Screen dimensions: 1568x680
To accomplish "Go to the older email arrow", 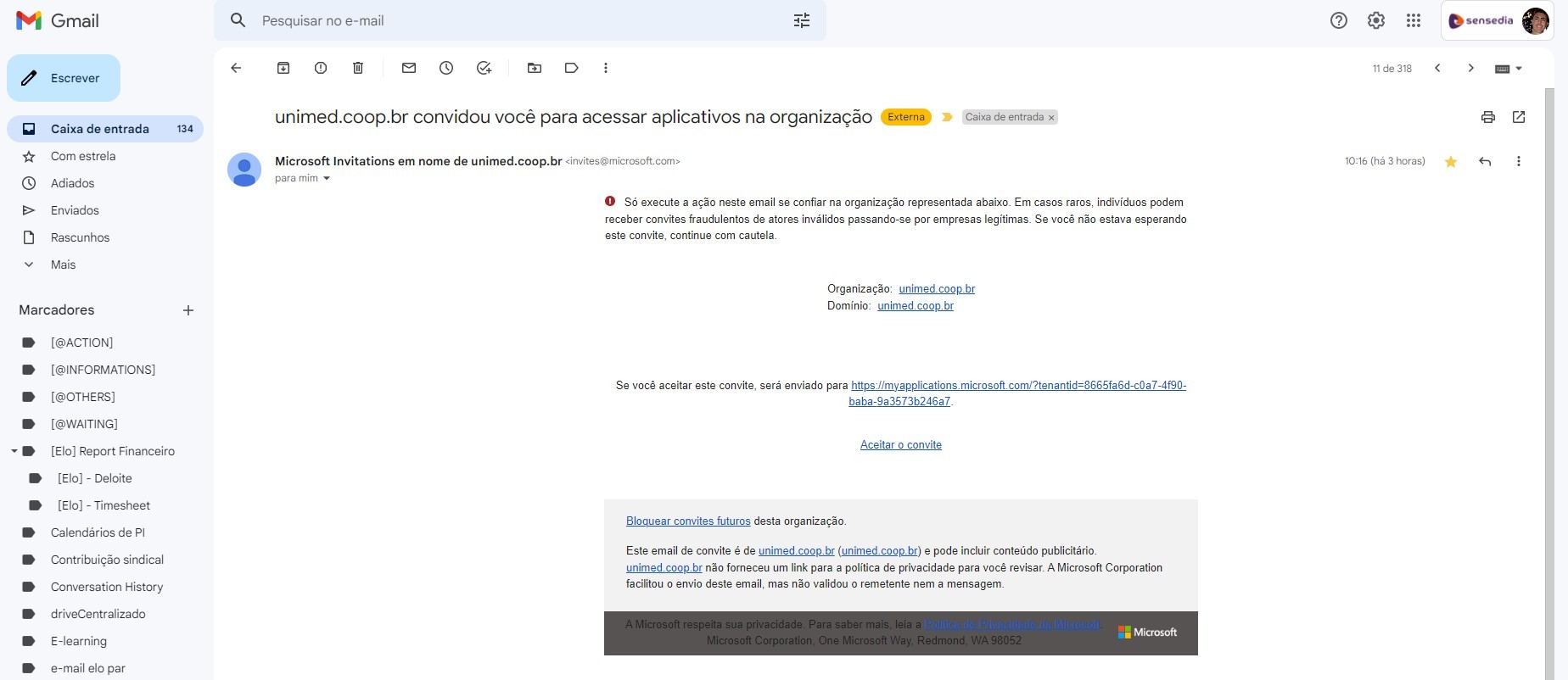I will (x=1471, y=68).
